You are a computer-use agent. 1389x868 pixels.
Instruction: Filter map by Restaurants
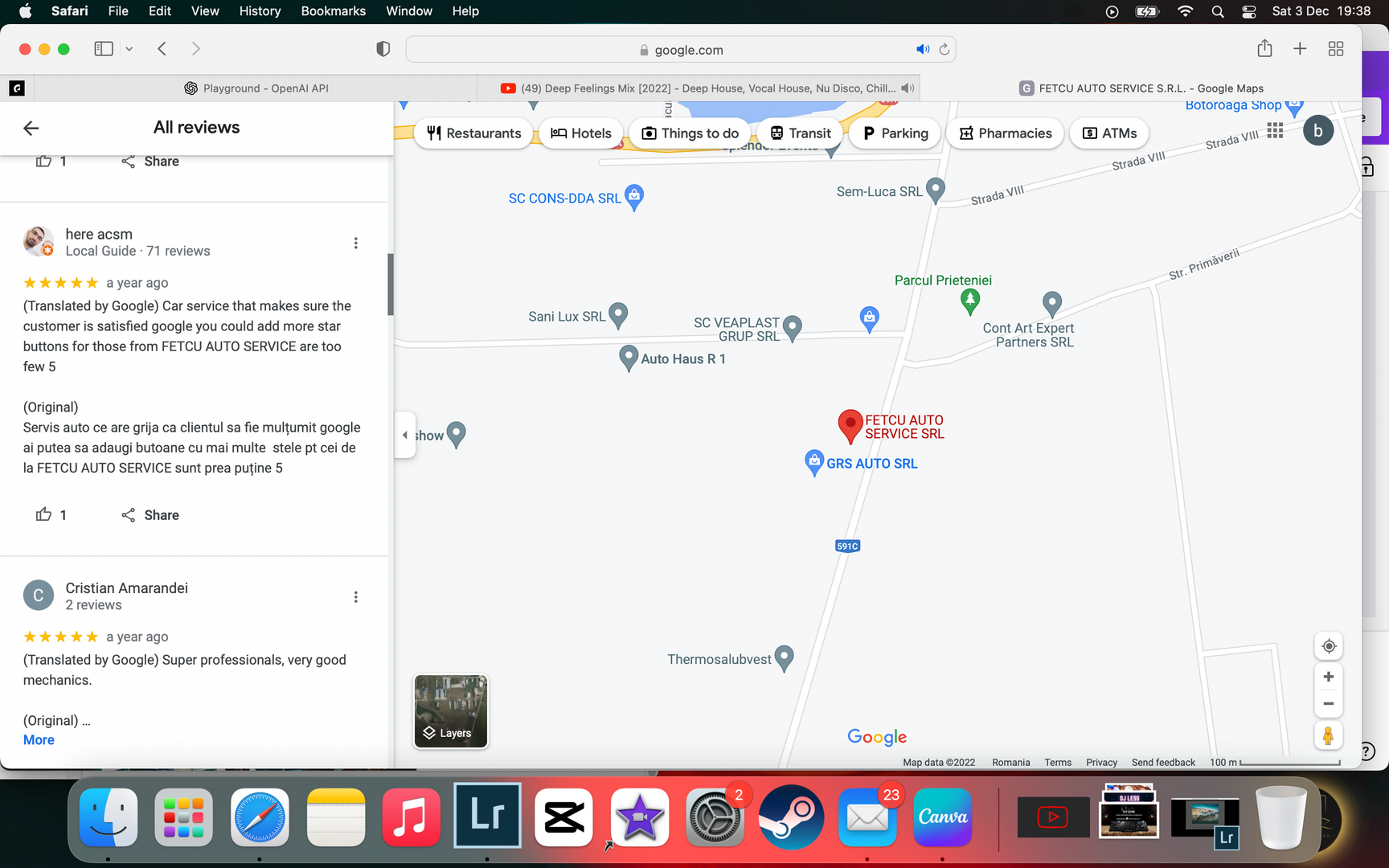[x=473, y=133]
